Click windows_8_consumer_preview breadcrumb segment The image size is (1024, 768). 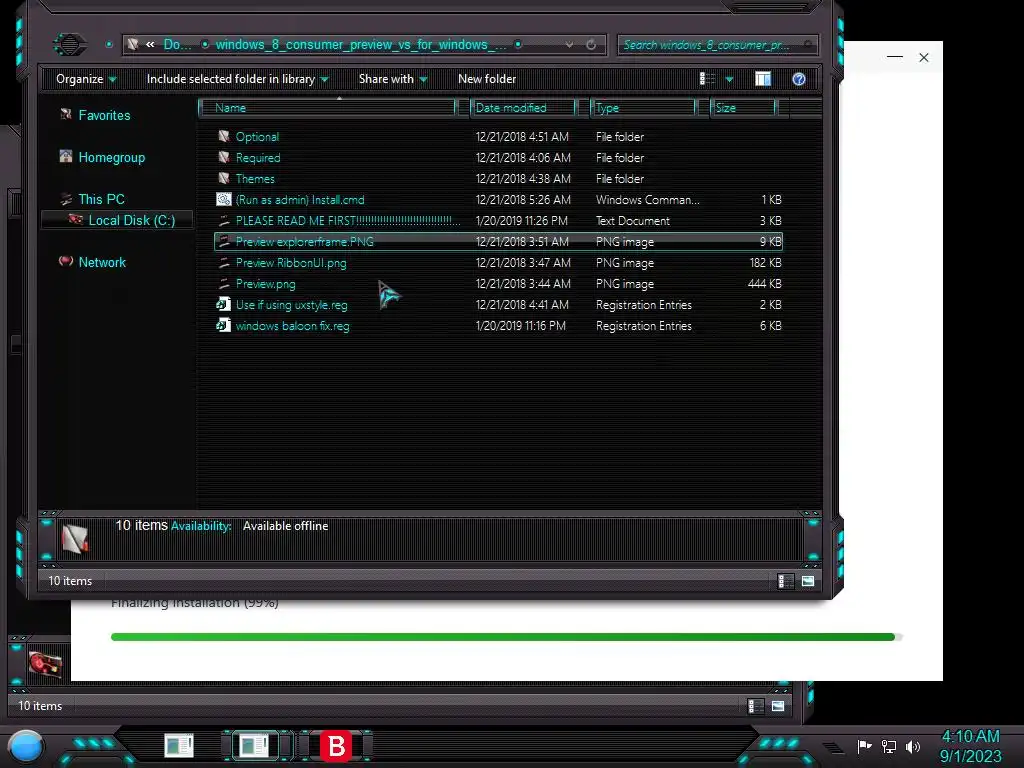360,44
